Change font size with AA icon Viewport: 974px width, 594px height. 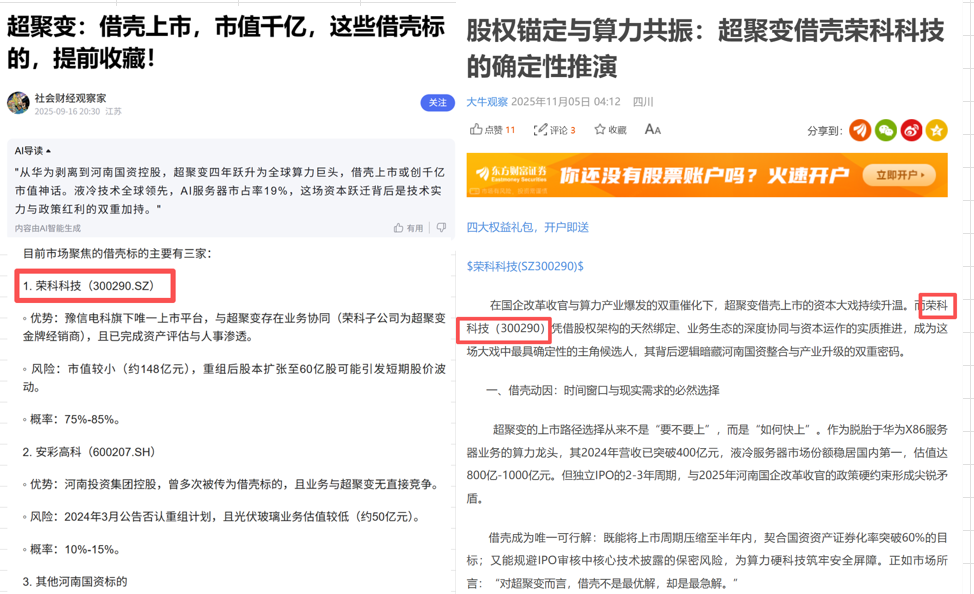[652, 129]
